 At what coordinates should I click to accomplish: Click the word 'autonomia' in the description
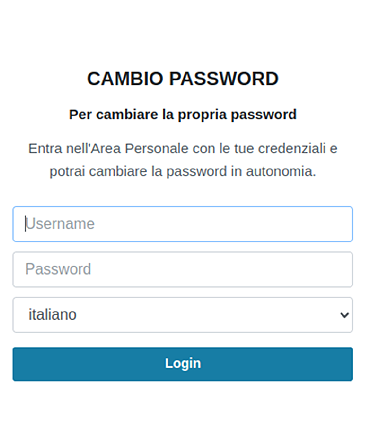(x=281, y=172)
